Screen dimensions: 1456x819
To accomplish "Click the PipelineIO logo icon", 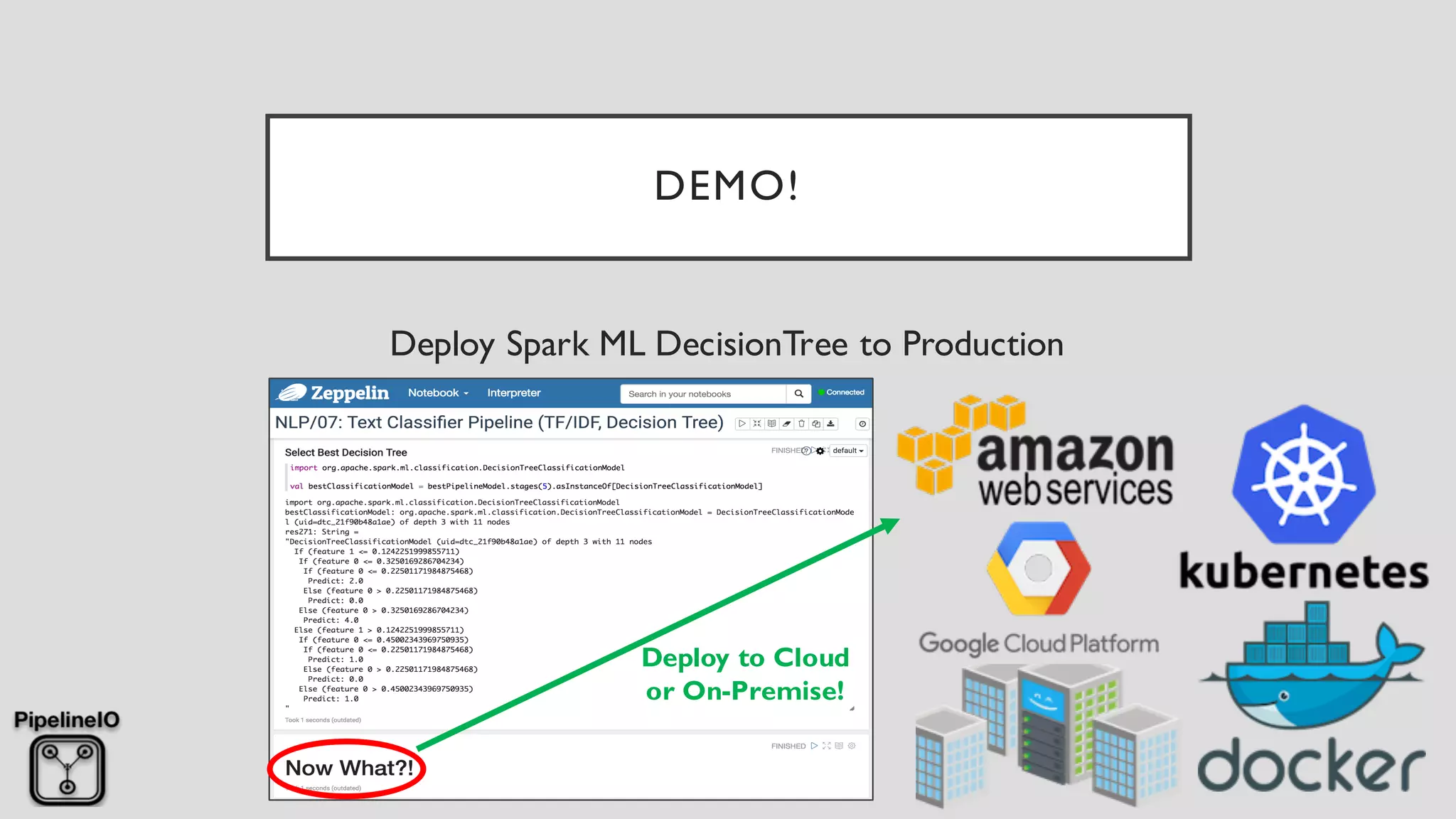I will point(67,770).
